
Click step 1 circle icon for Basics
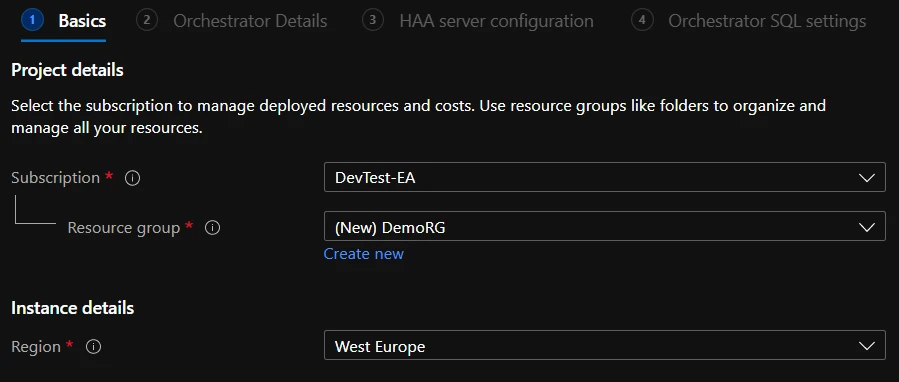tap(32, 21)
